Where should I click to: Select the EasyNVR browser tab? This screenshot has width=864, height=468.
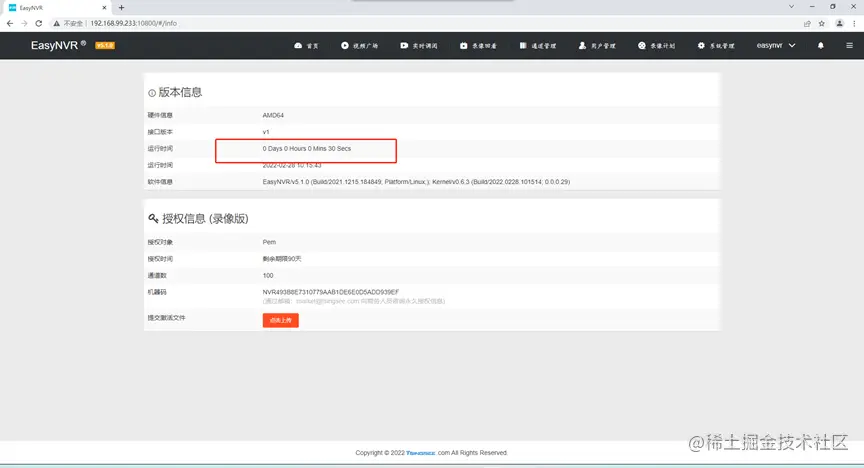pos(55,8)
